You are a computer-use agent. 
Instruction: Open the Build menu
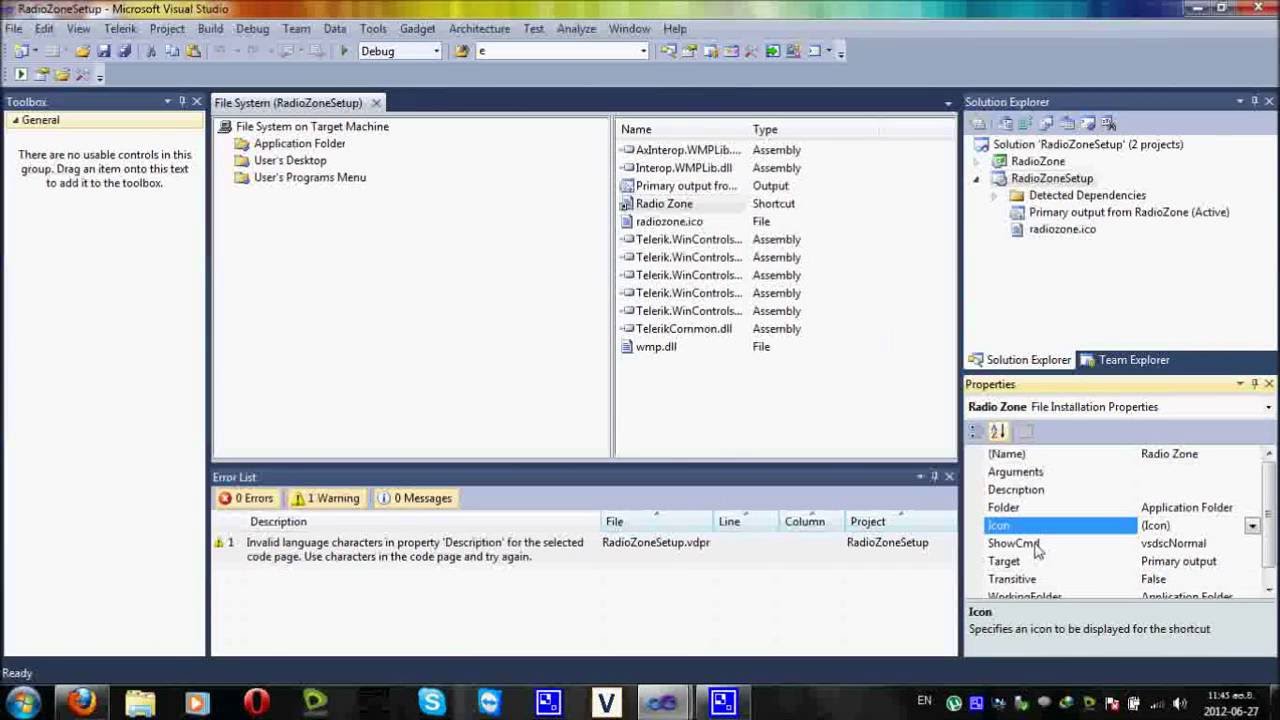(x=210, y=29)
